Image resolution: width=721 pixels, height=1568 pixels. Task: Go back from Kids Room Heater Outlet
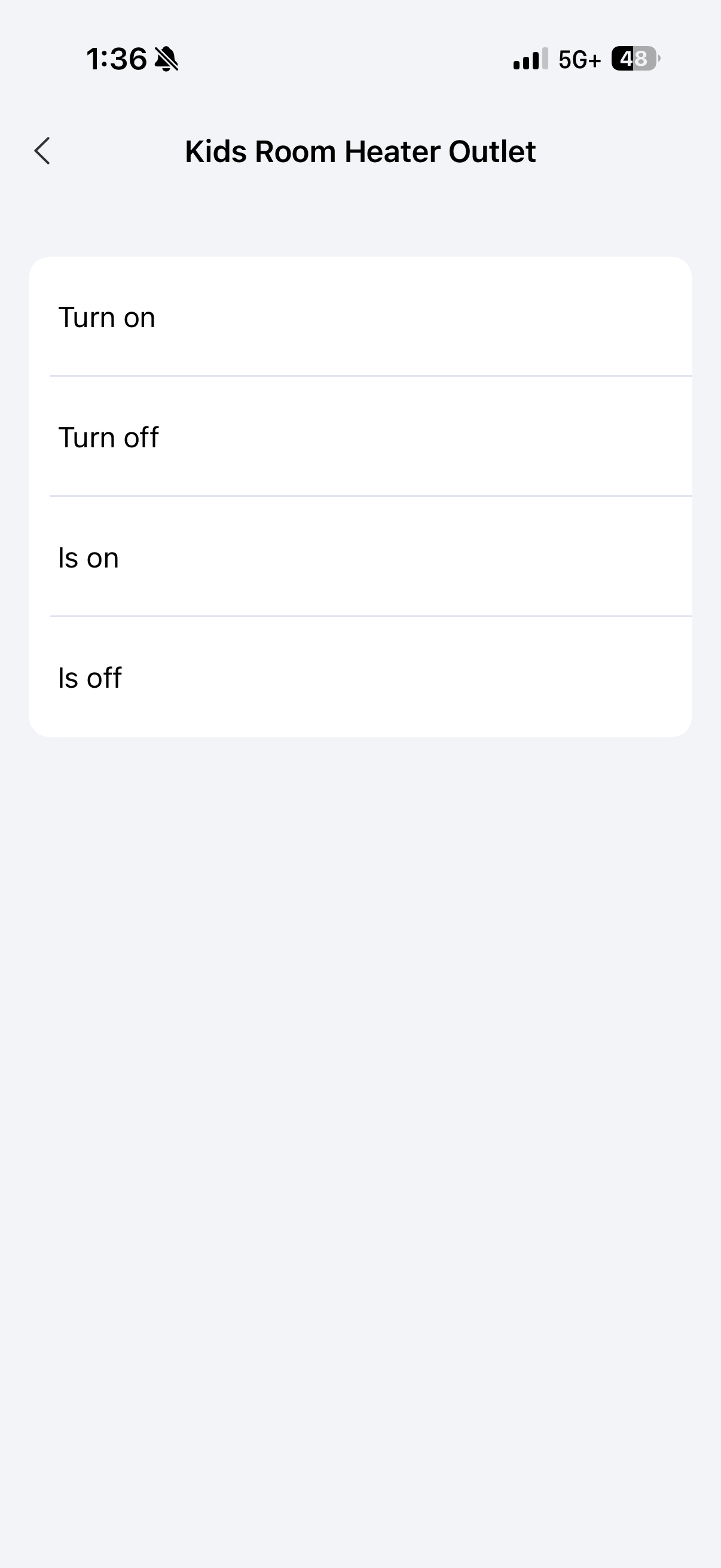(42, 151)
